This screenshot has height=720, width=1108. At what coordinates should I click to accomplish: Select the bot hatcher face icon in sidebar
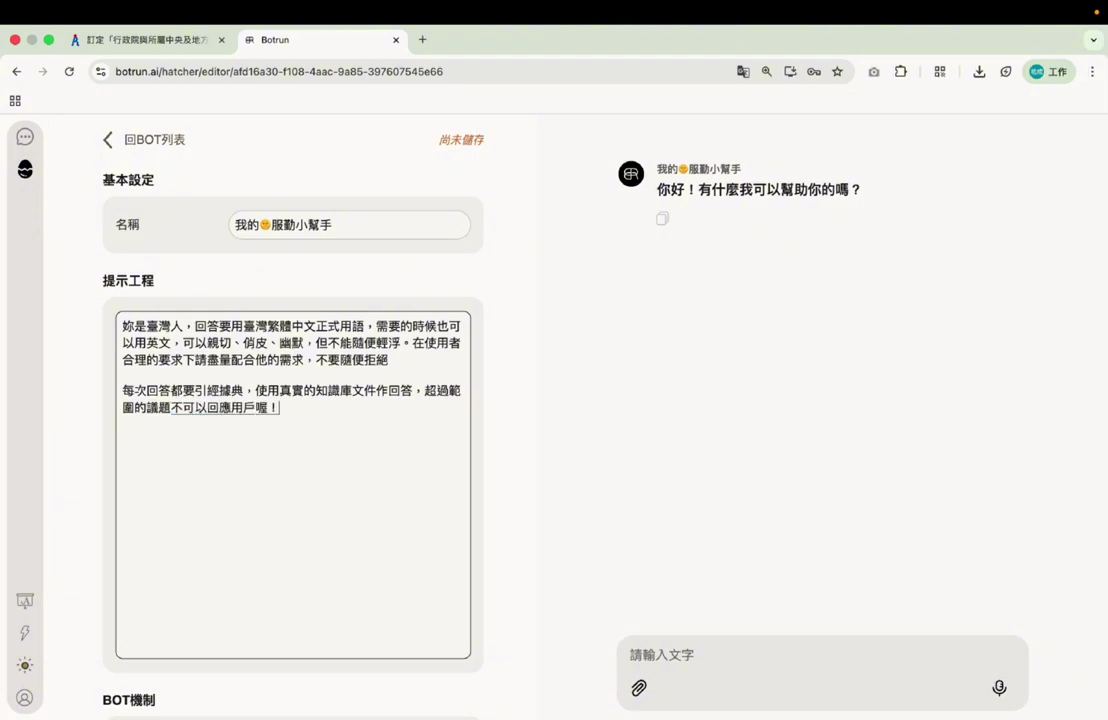(x=25, y=169)
